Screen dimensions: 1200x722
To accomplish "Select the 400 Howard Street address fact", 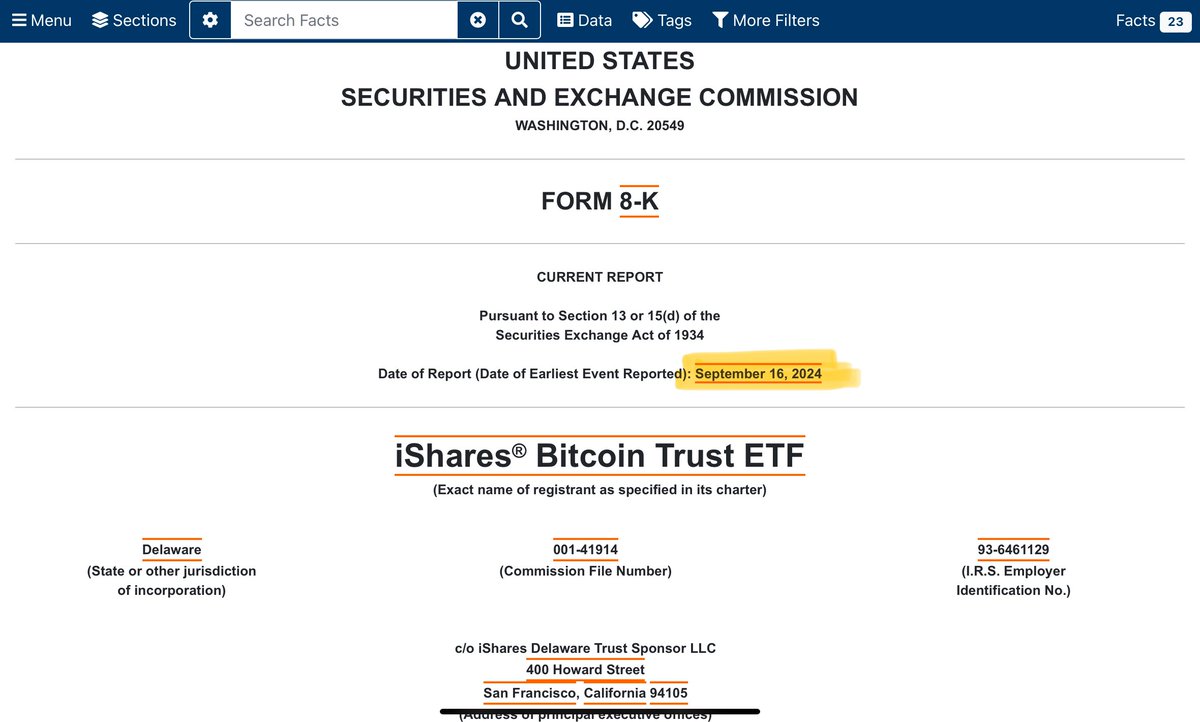I will coord(585,669).
